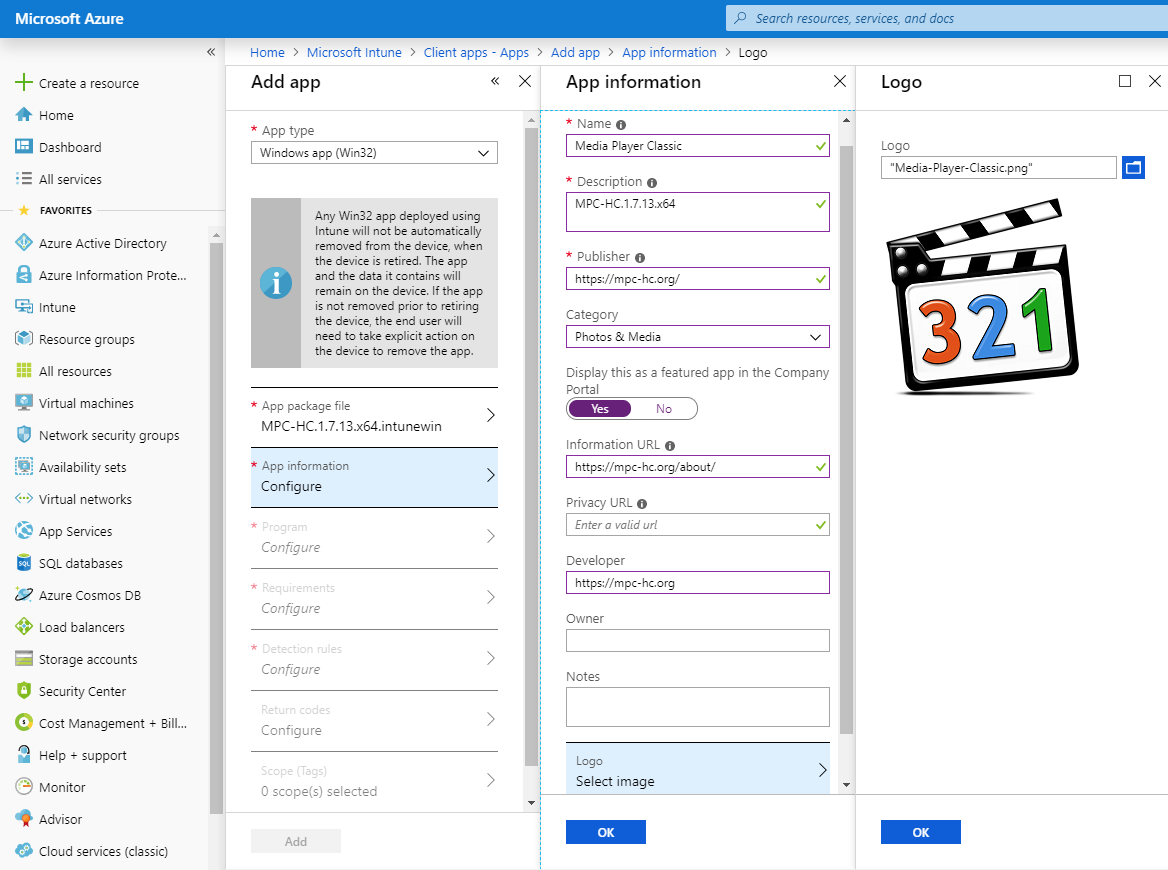Click the Description text box
The width and height of the screenshot is (1168, 870).
(697, 212)
